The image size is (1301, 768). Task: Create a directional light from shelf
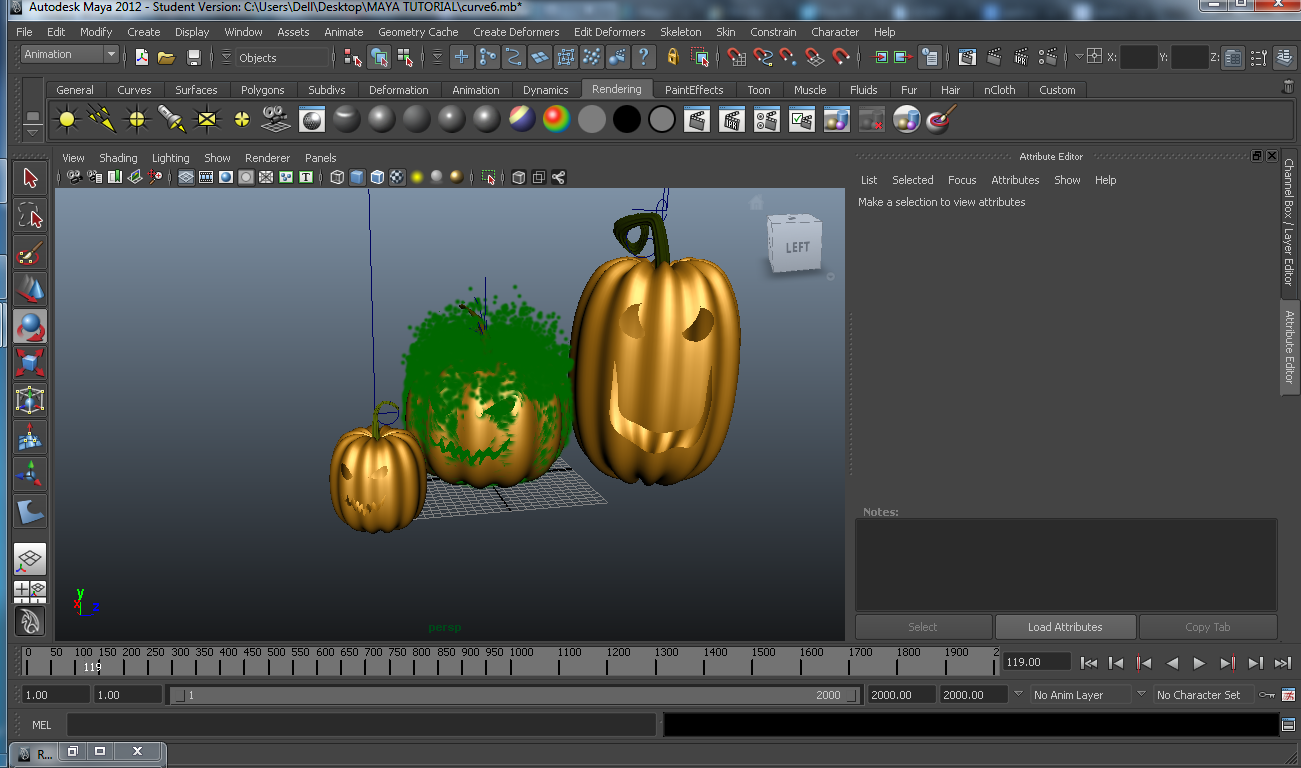click(x=102, y=120)
